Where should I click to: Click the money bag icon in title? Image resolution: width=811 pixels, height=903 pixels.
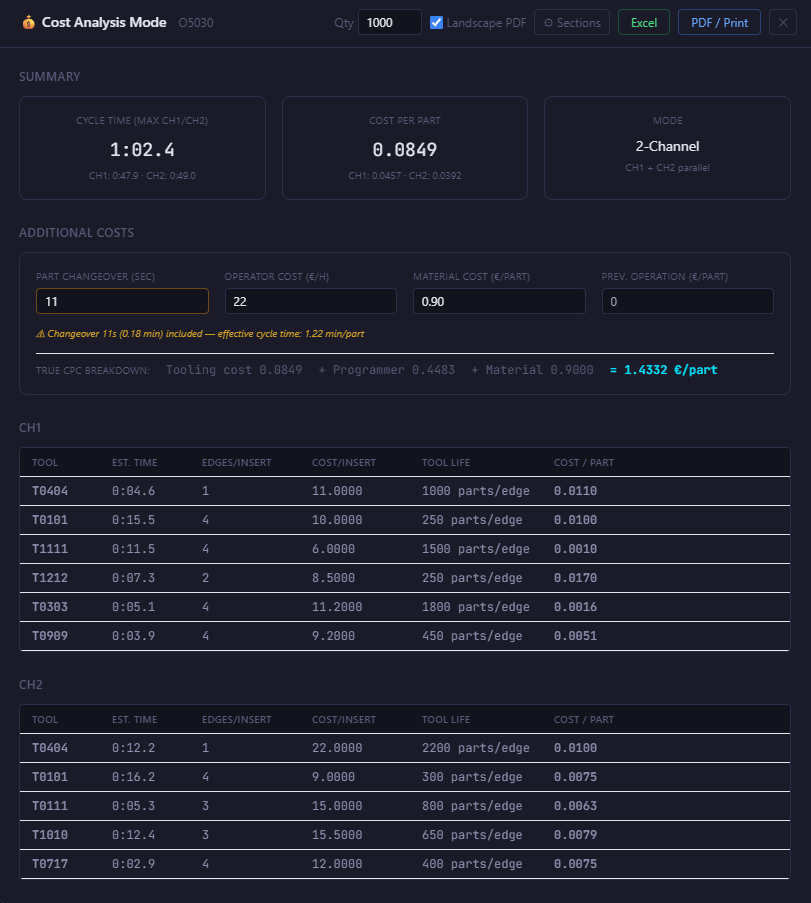click(28, 22)
